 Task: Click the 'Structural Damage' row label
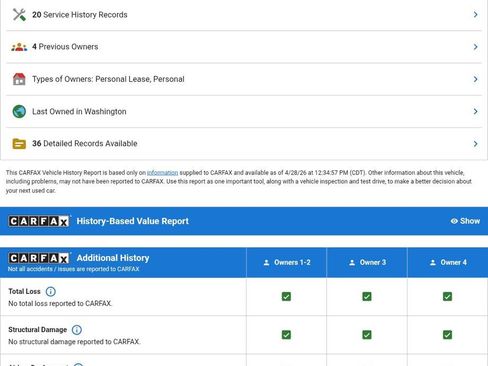click(38, 330)
